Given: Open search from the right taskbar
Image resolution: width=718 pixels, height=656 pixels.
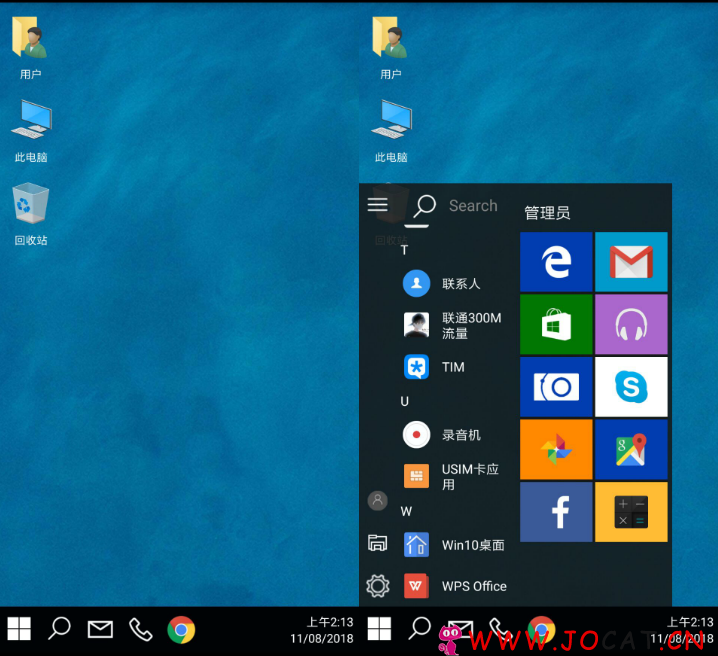Looking at the screenshot, I should (419, 628).
